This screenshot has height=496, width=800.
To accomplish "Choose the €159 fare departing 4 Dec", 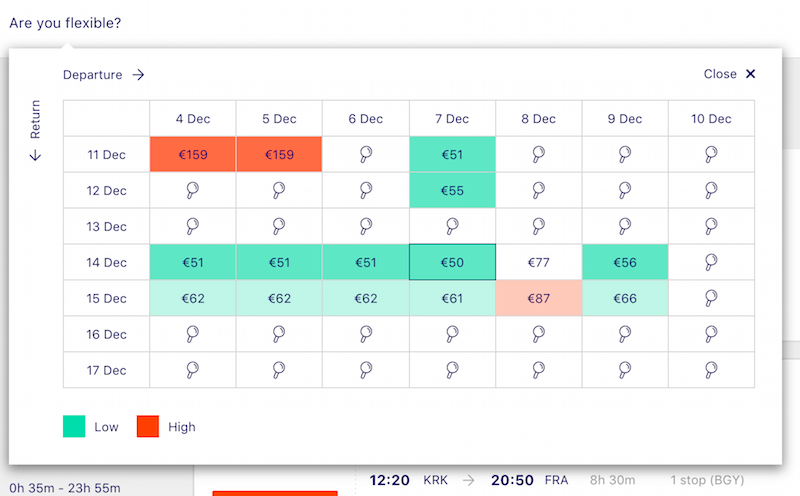I will [x=192, y=154].
